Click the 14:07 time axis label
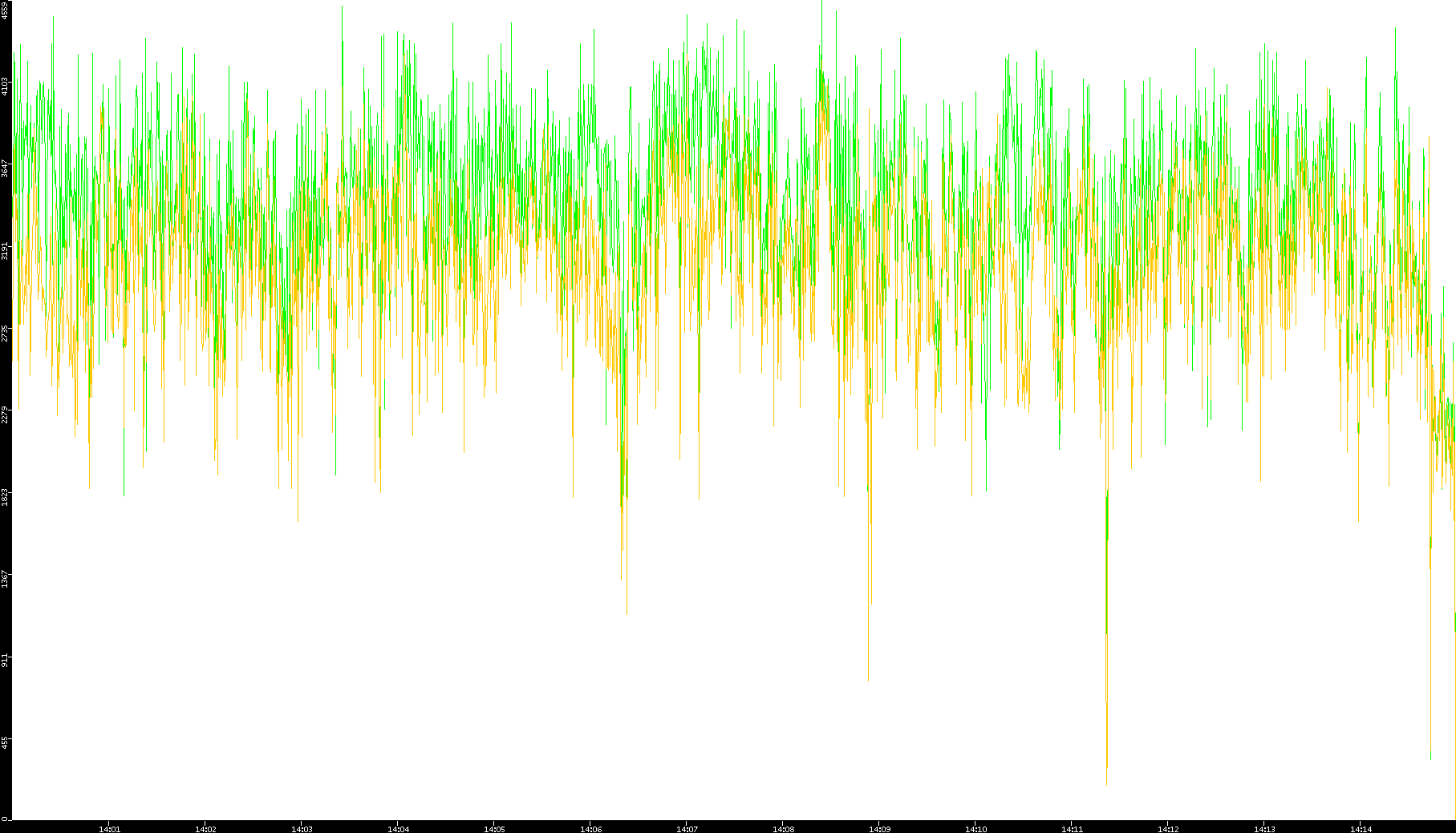1456x833 pixels. [x=687, y=829]
